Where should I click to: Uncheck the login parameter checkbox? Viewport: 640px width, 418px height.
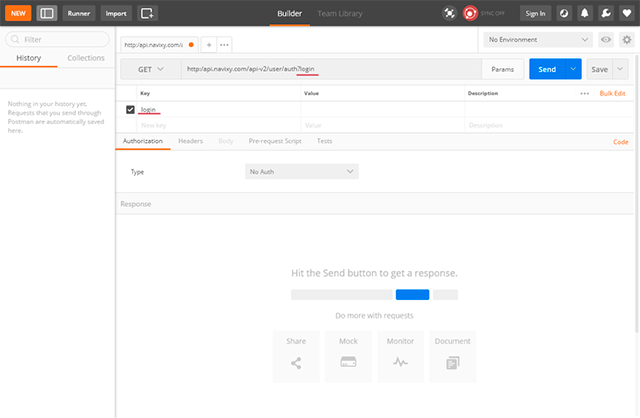(x=130, y=109)
